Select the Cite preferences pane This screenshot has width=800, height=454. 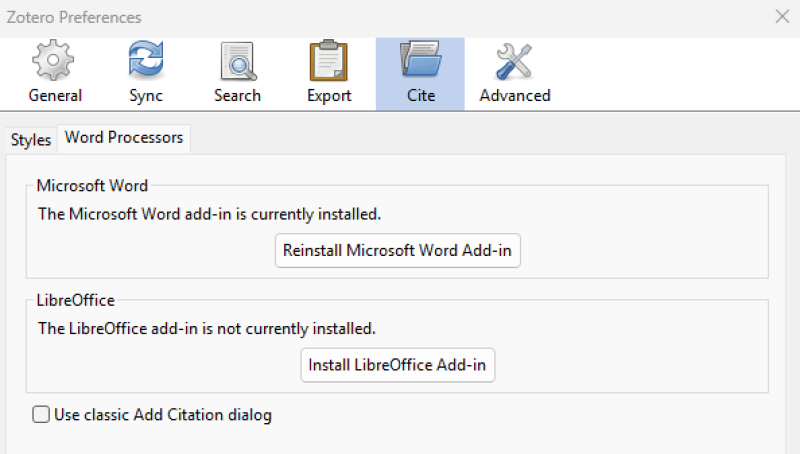[420, 74]
